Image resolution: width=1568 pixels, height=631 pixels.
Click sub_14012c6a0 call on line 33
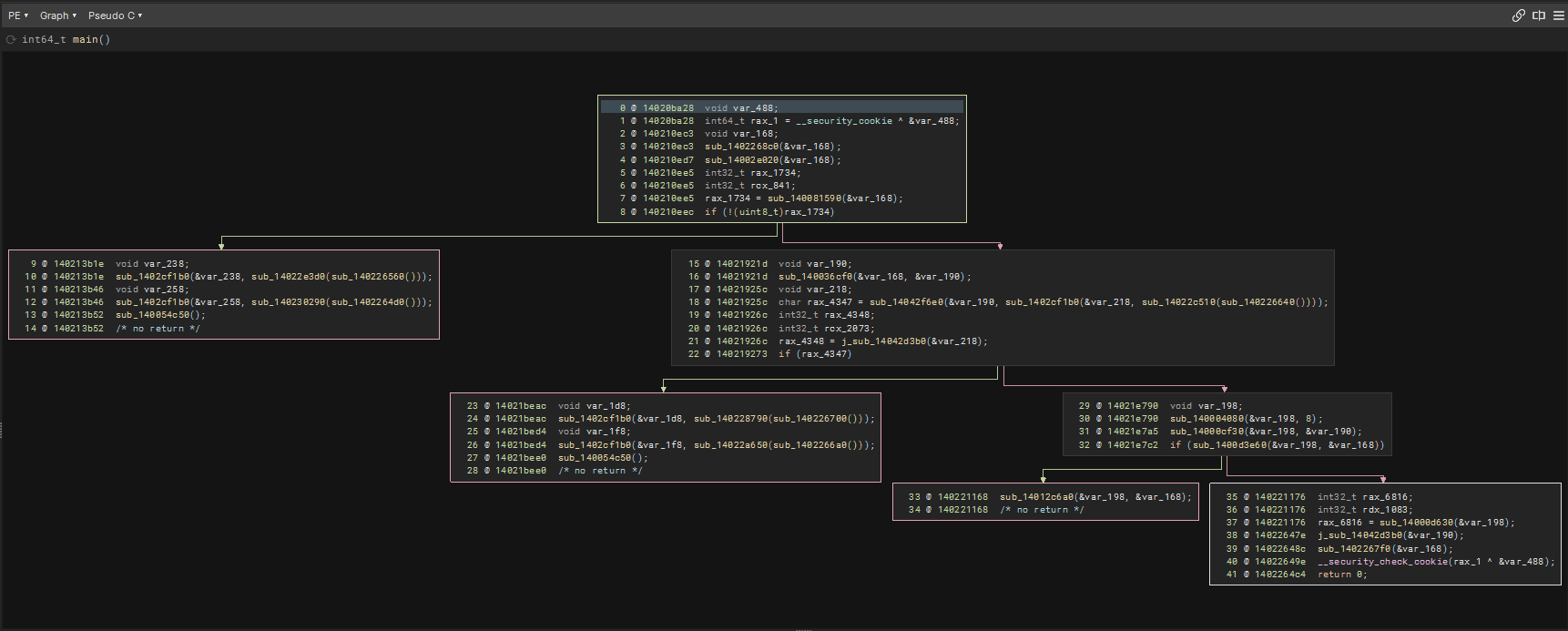pyautogui.click(x=1037, y=497)
